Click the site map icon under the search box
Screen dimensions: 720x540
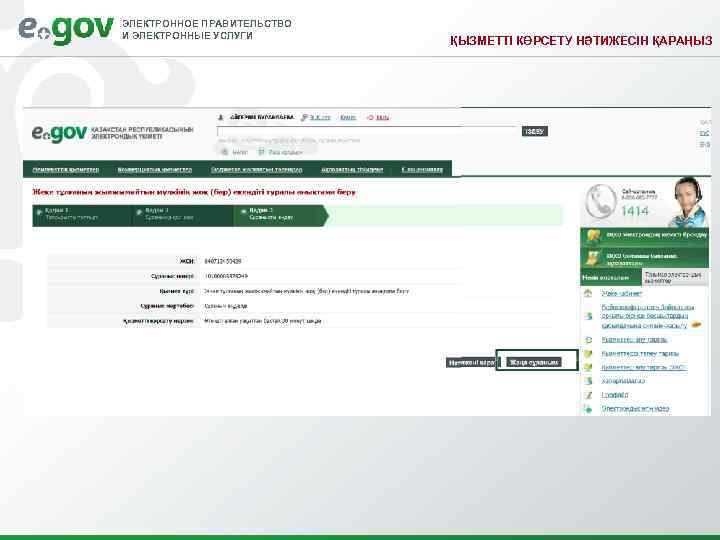click(x=261, y=152)
